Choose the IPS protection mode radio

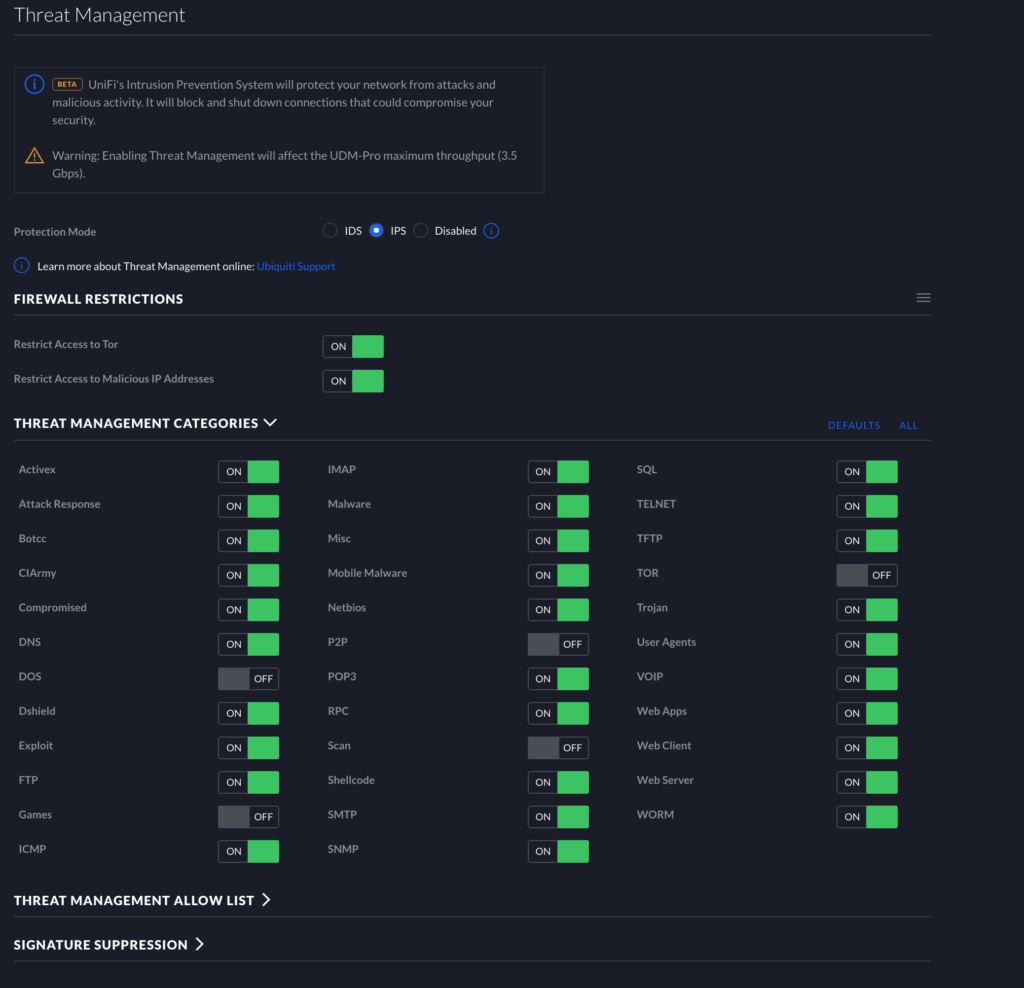click(376, 231)
